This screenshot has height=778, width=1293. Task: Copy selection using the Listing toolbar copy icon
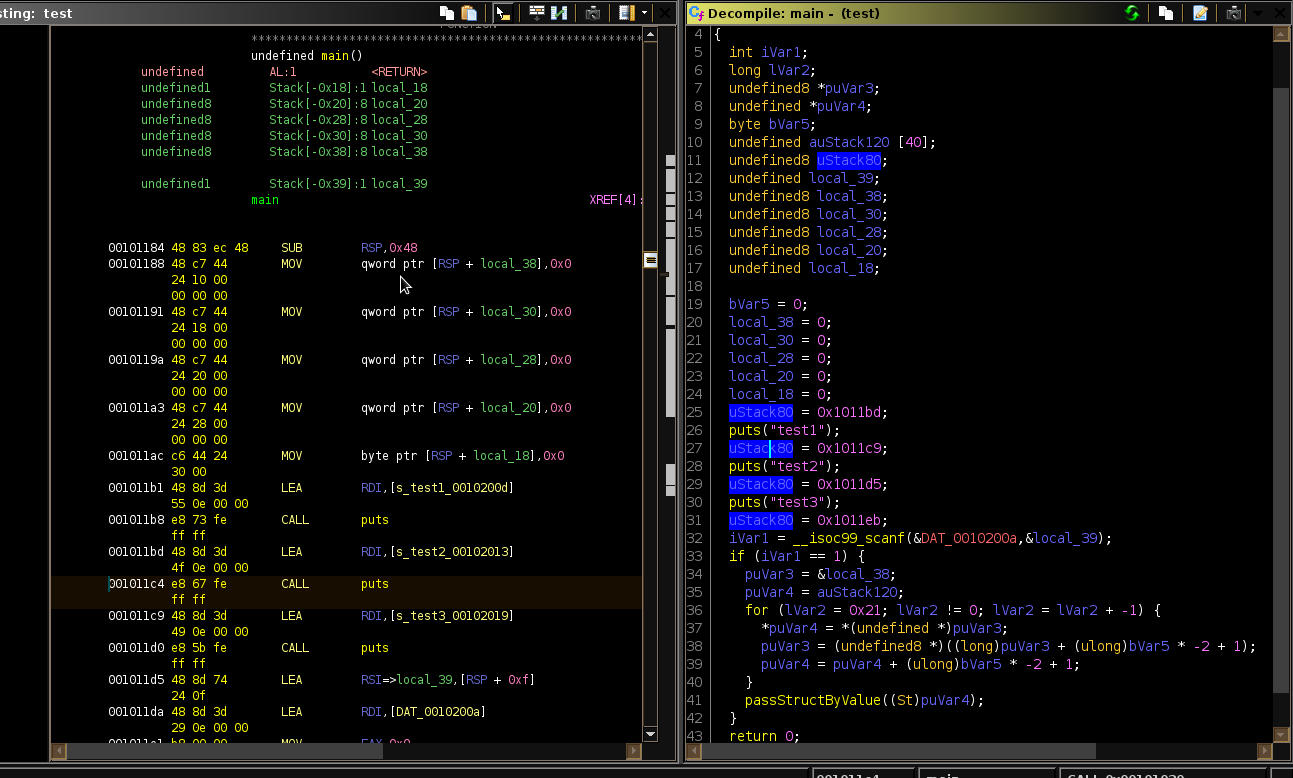(447, 13)
